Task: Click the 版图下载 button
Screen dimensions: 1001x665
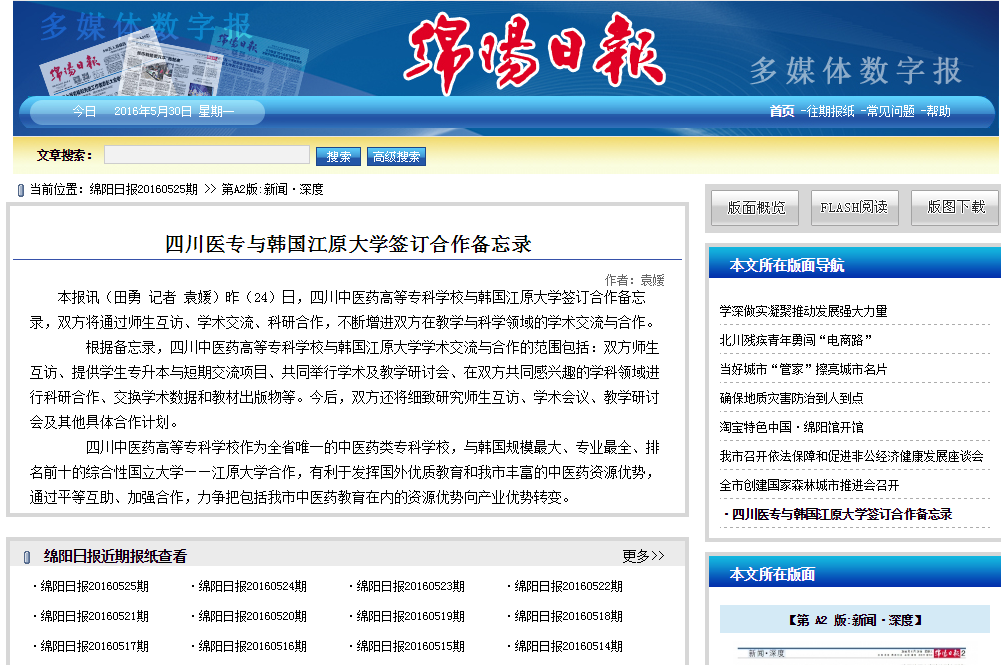Action: [955, 208]
